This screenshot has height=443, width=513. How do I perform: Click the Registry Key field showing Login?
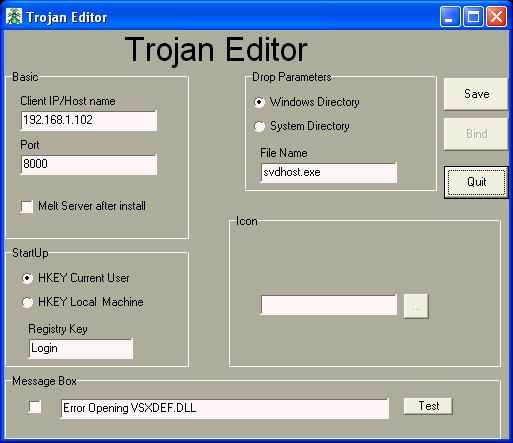click(x=81, y=349)
